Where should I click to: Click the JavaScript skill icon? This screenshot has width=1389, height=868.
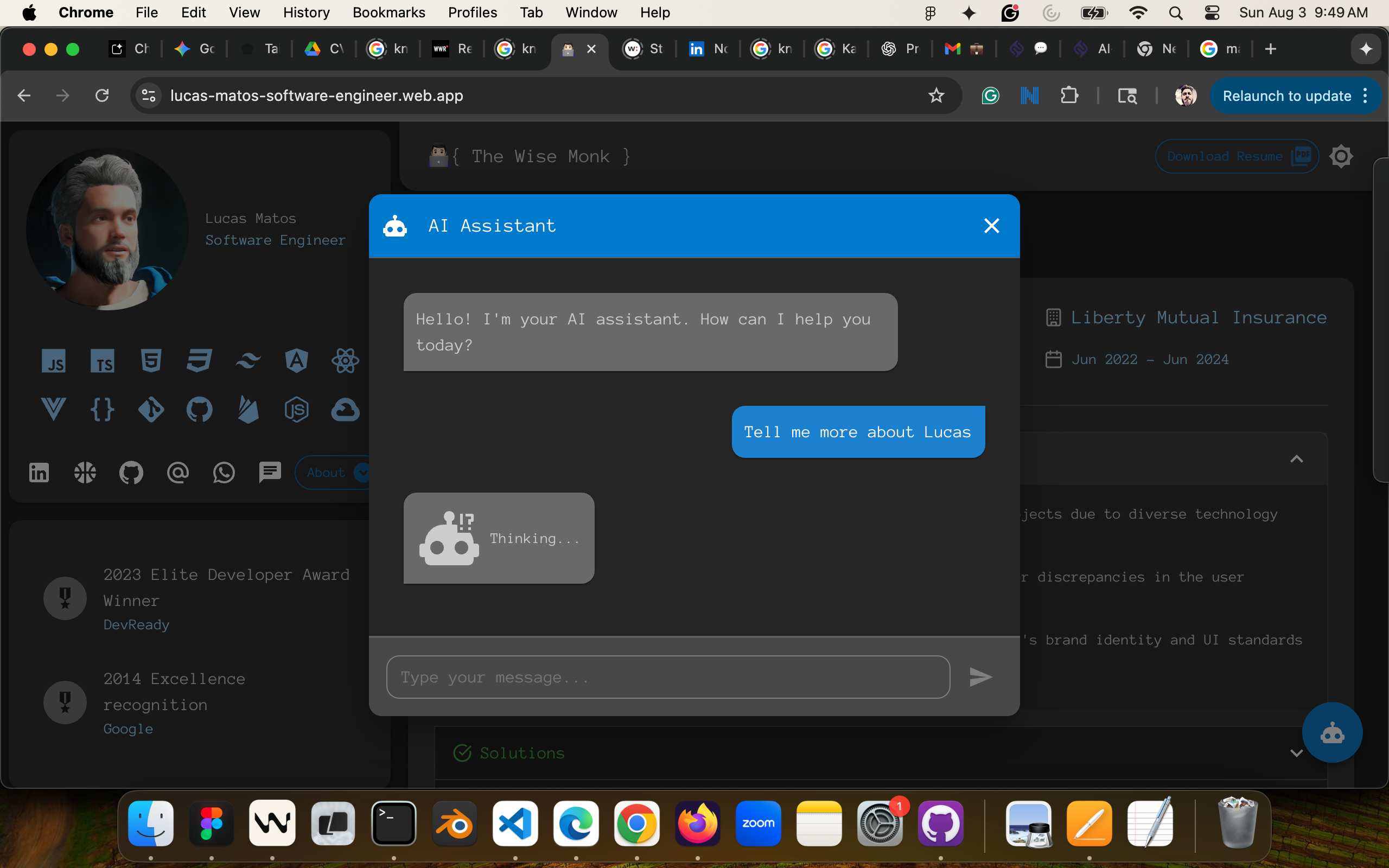[x=53, y=361]
